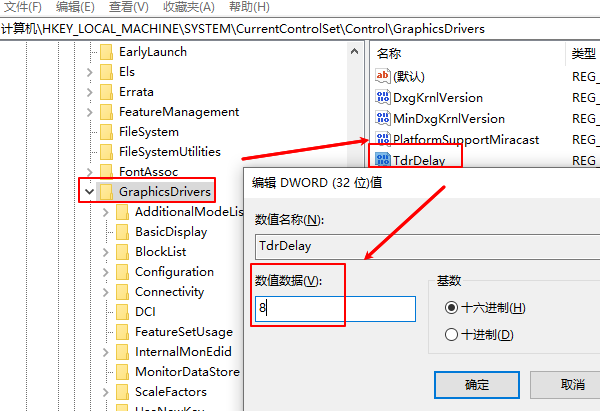Select the FileSystem folder icon
600x411 pixels.
click(x=106, y=132)
